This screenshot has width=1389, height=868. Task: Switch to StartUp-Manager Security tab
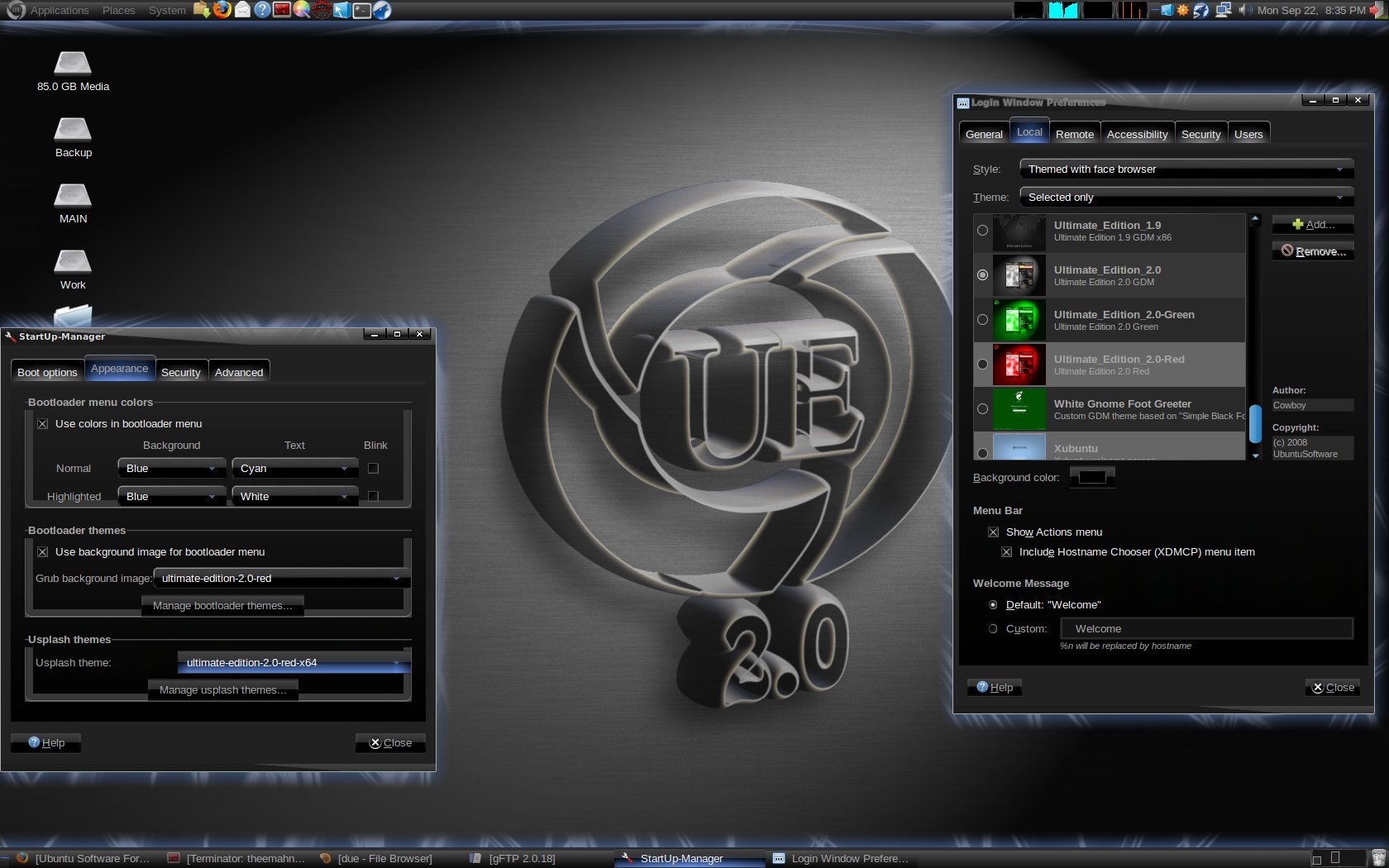point(180,372)
